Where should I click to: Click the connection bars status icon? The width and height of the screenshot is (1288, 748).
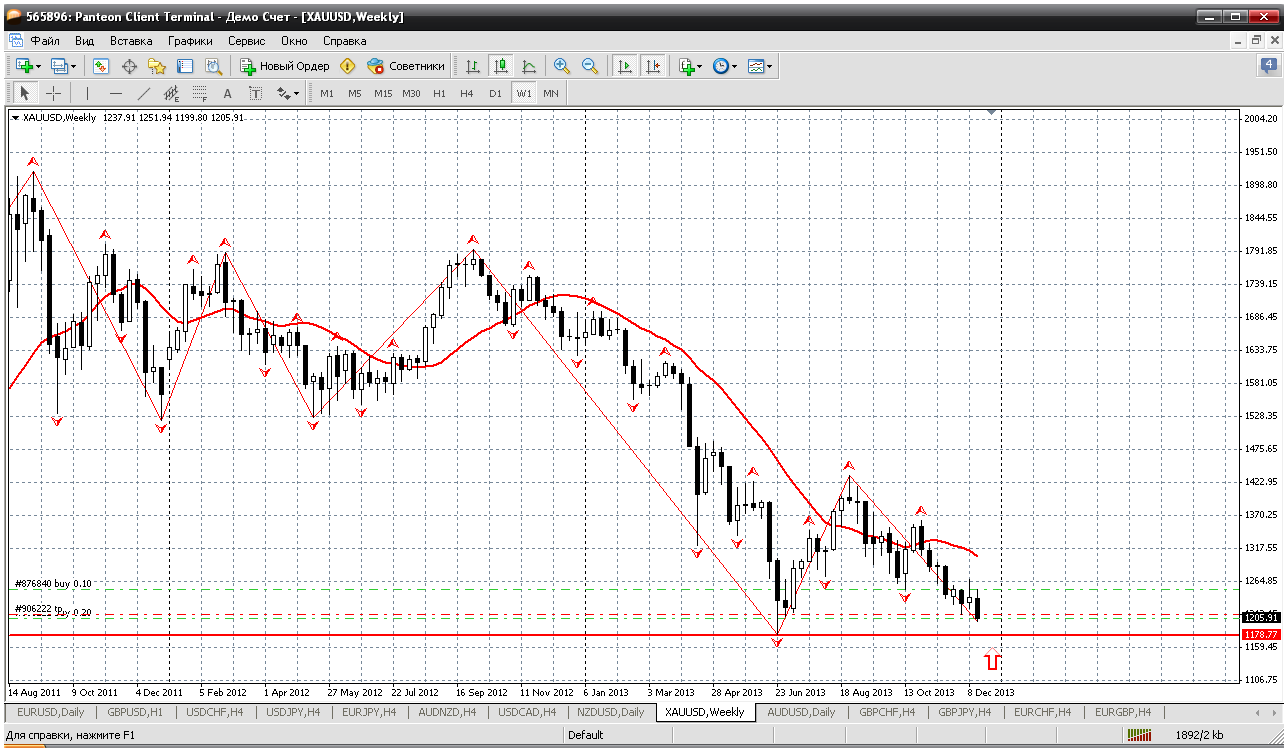tap(1140, 735)
